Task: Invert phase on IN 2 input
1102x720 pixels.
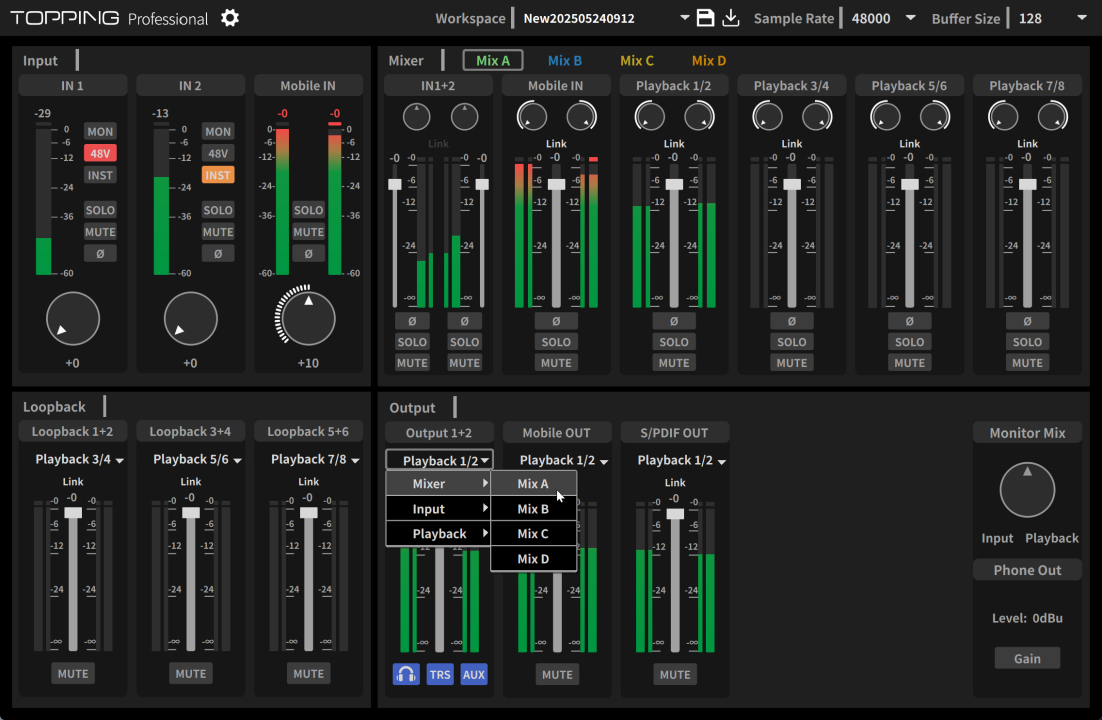Action: [218, 254]
